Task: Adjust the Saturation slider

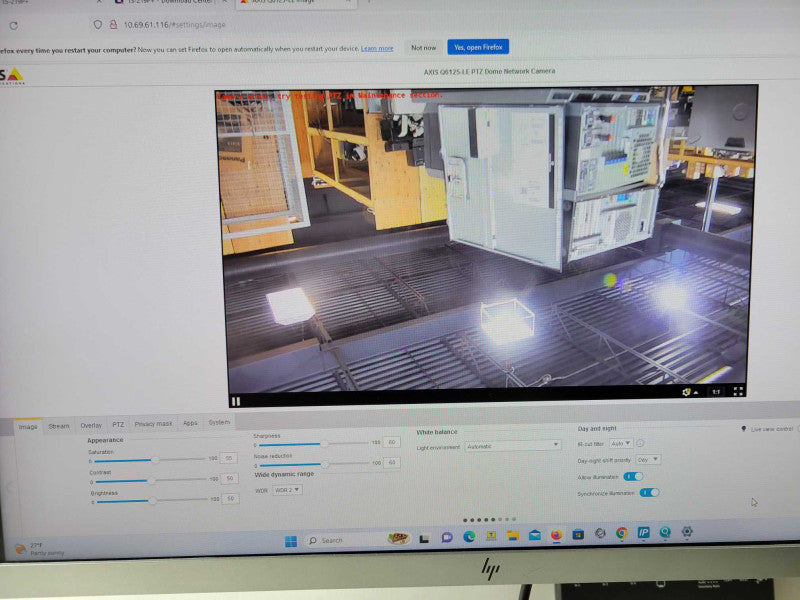Action: [x=148, y=460]
